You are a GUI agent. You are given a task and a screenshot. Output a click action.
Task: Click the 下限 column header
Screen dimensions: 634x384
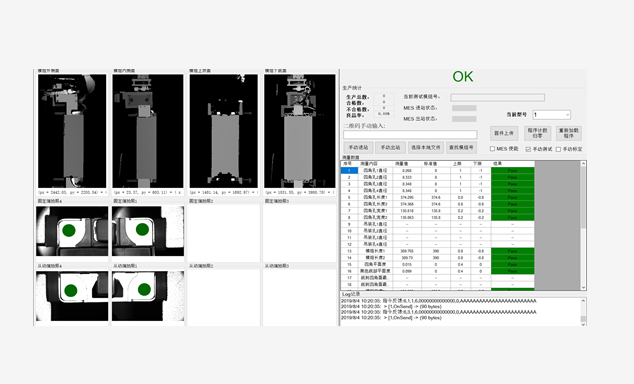(481, 164)
